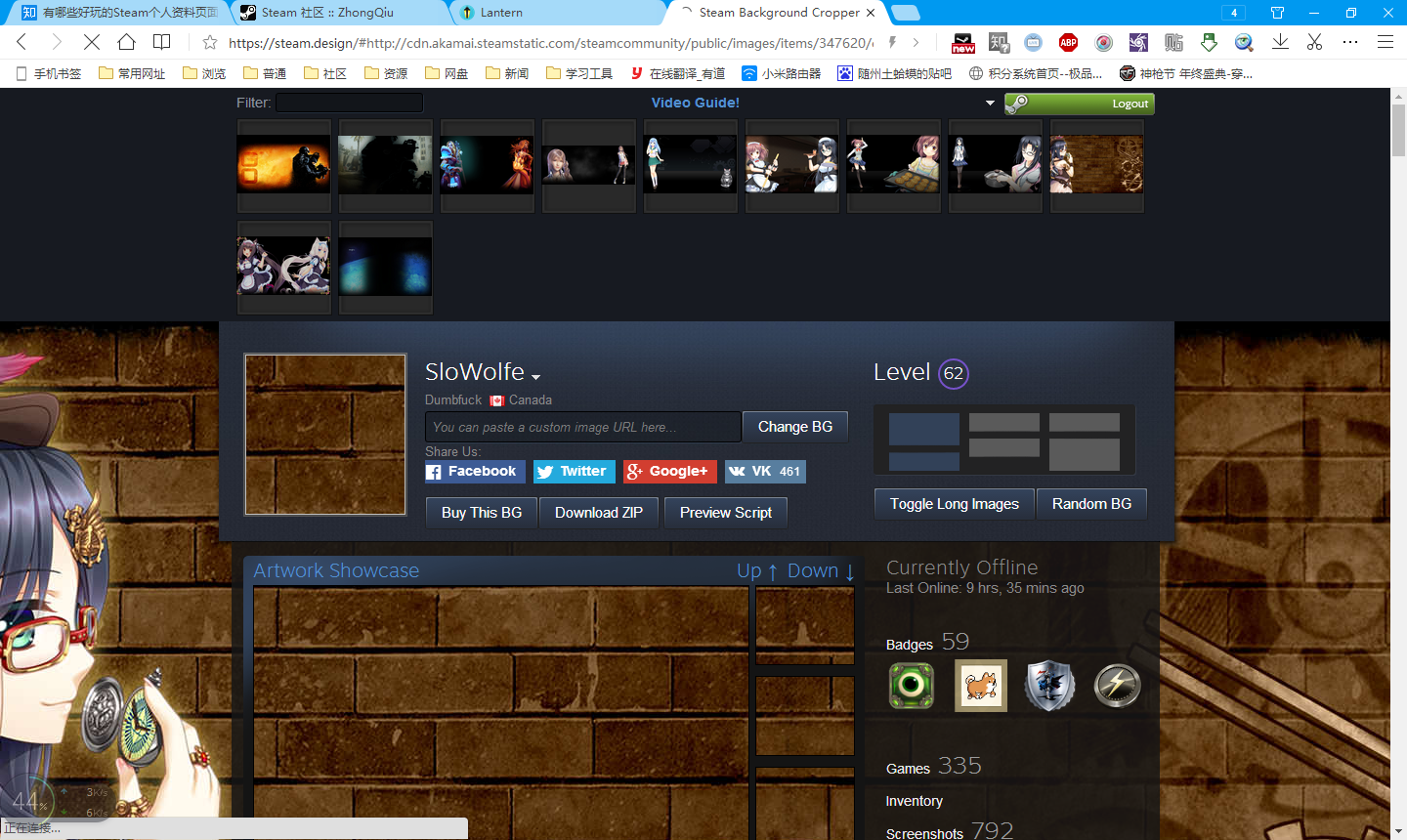
Task: Go back using the browser back arrow
Action: pyautogui.click(x=21, y=42)
